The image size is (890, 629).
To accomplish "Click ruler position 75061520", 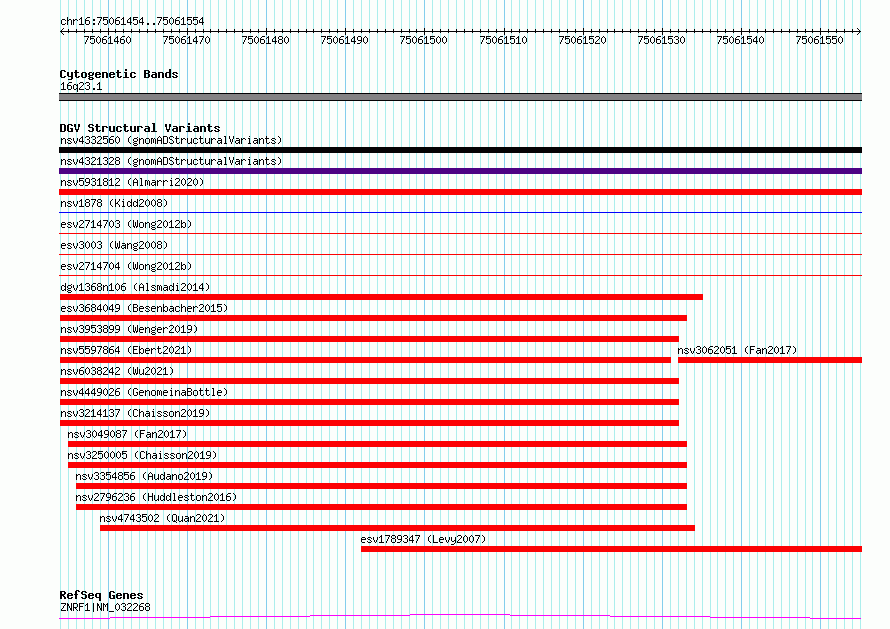I will click(582, 40).
